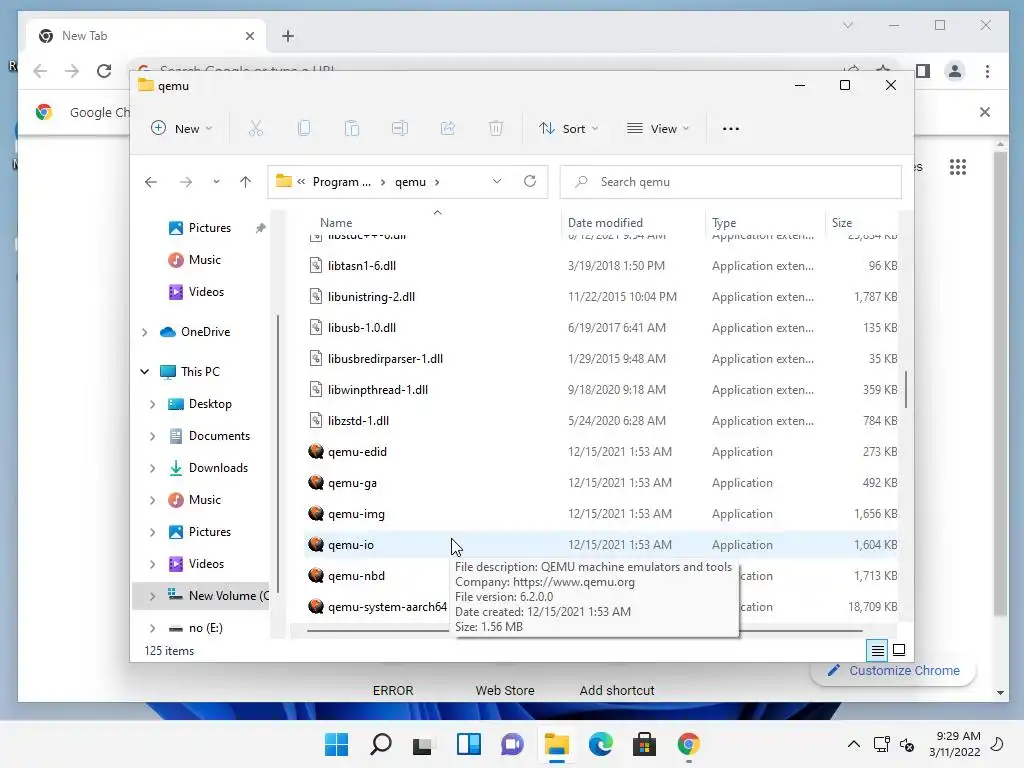Expand New Volume drive node
The height and width of the screenshot is (768, 1024).
tap(152, 596)
